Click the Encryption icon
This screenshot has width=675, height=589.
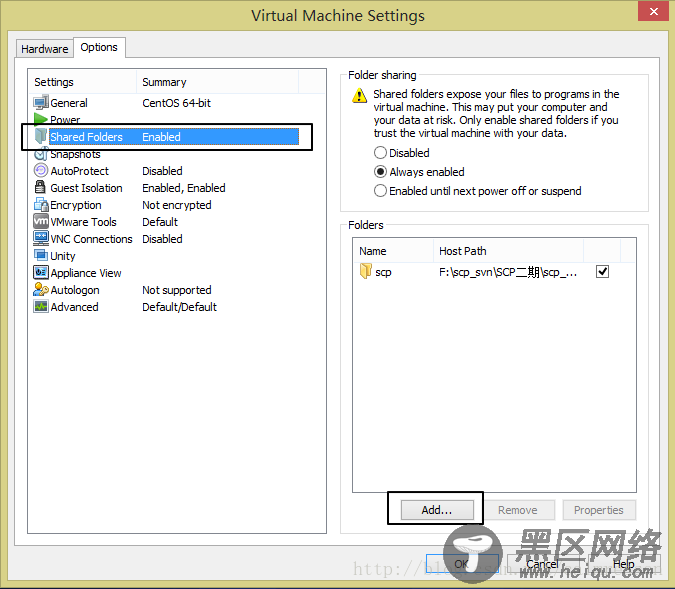tap(41, 205)
